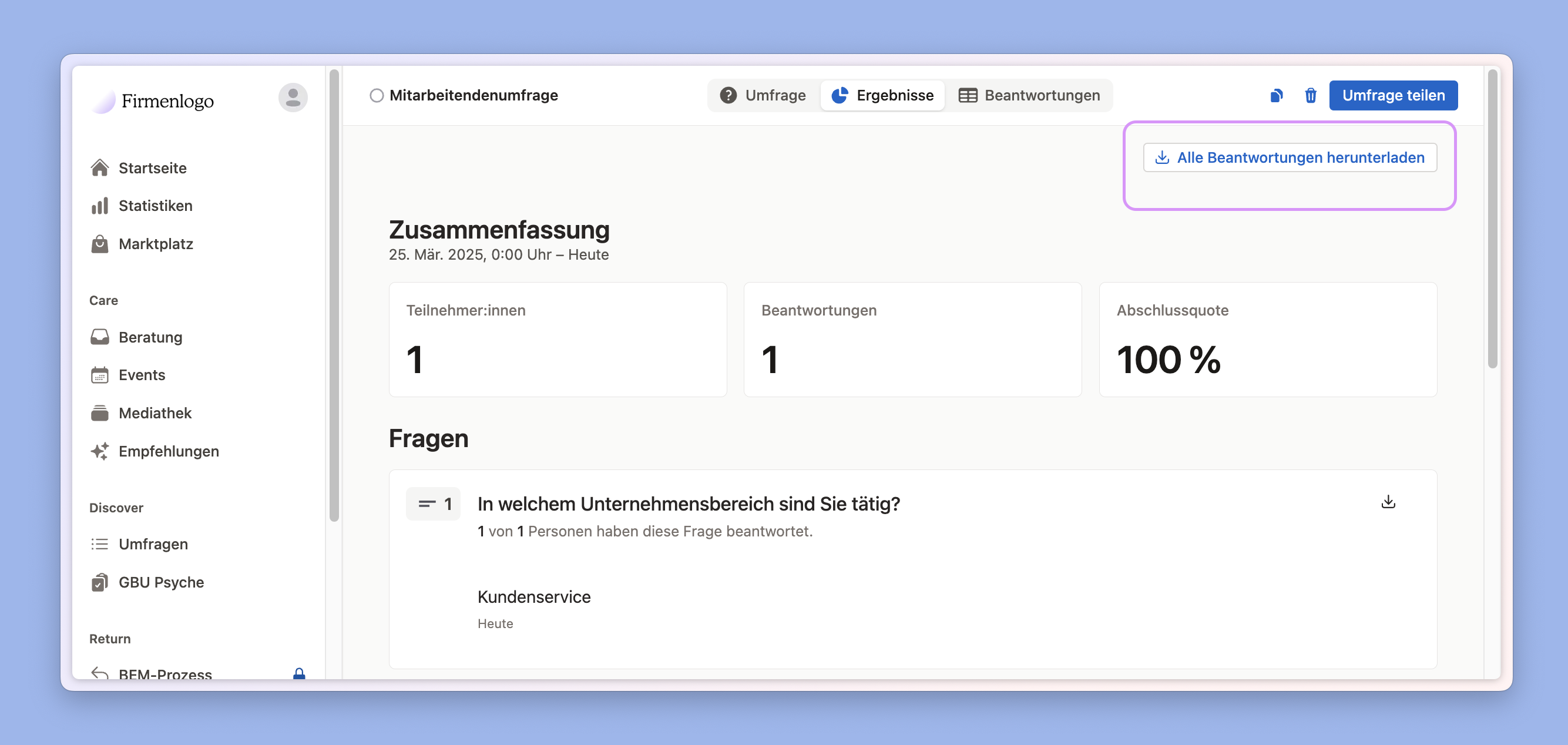
Task: Click the user profile avatar icon
Action: point(293,98)
